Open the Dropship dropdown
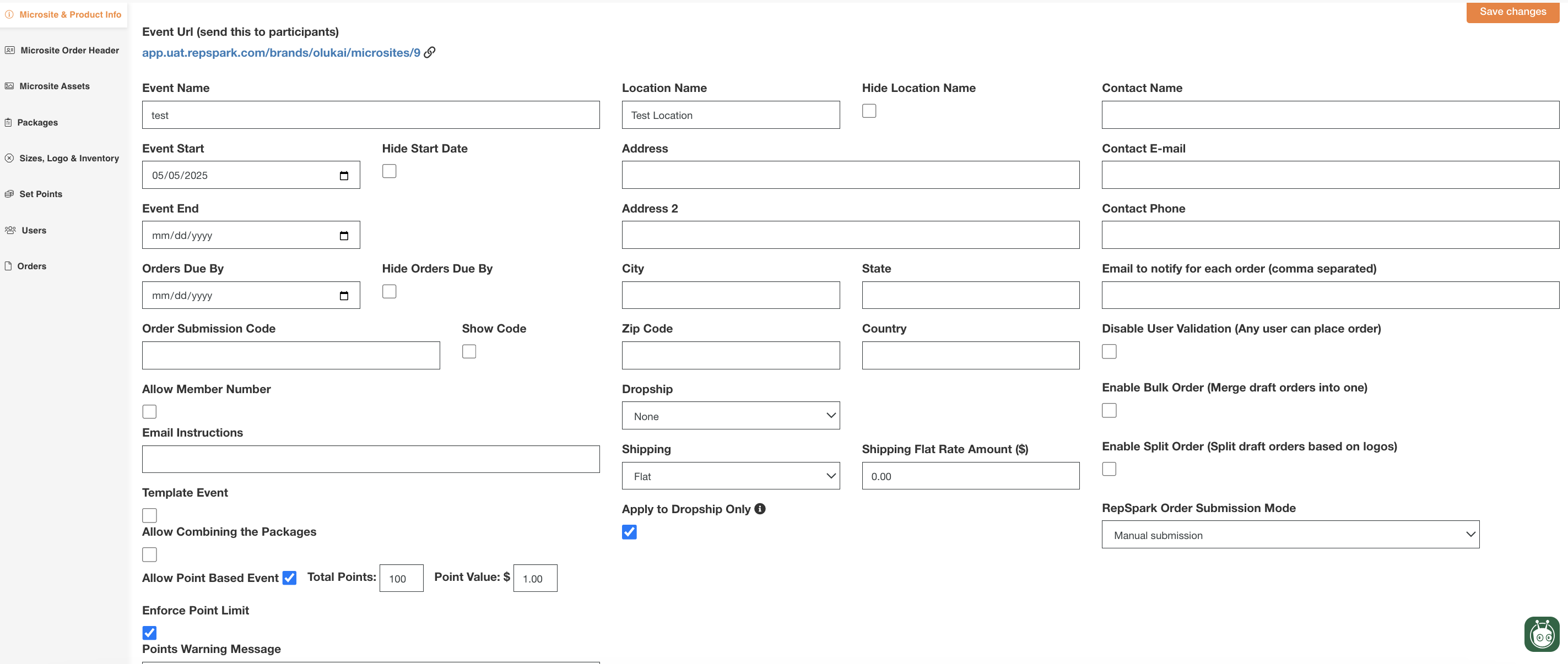1568x664 pixels. 731,415
